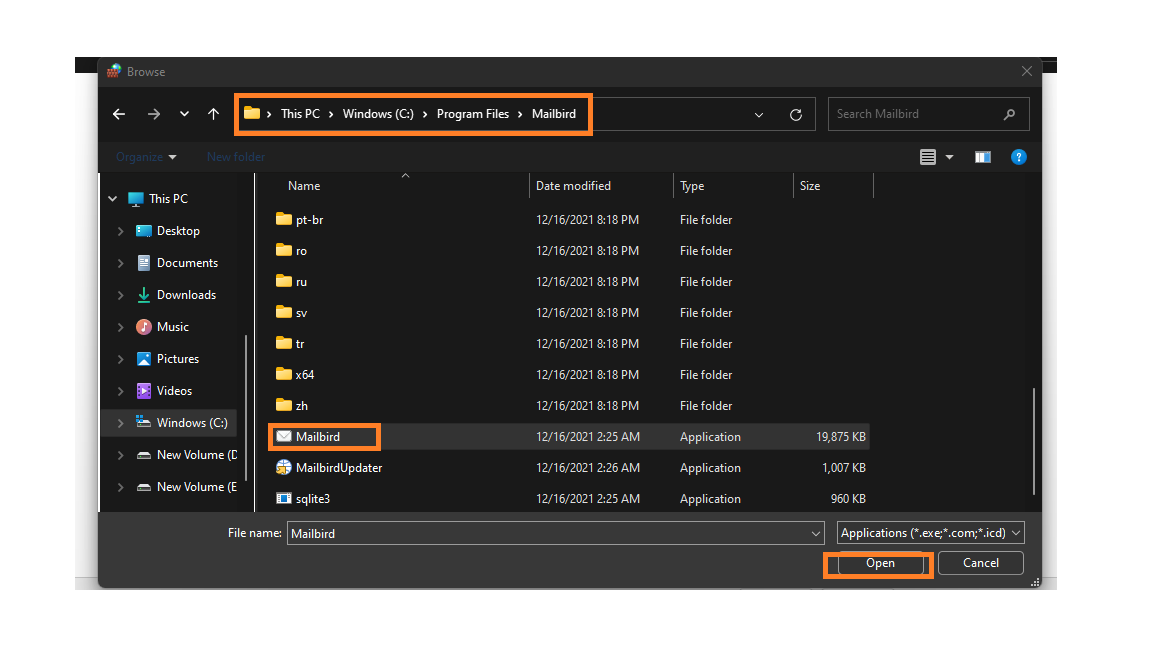Go up one folder level

tap(213, 114)
